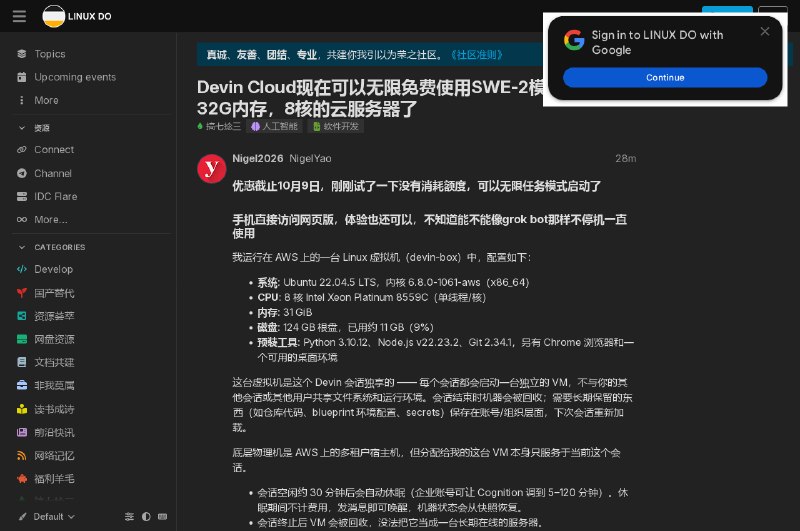This screenshot has height=531, width=800.
Task: Click the 网盘资源 drive icon
Action: coord(21,339)
